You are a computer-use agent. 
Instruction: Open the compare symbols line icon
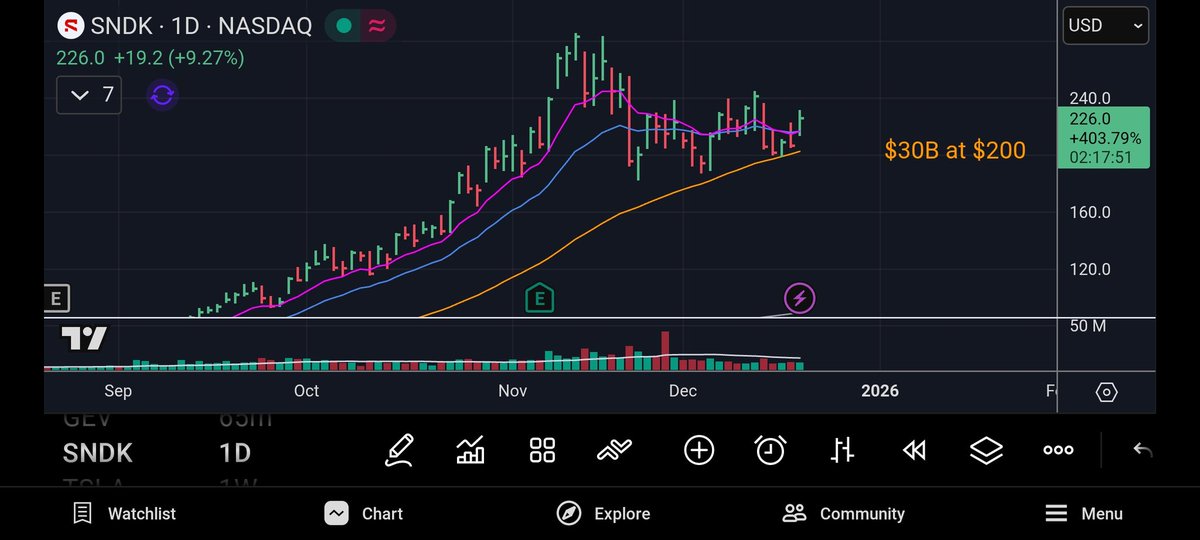coord(614,451)
